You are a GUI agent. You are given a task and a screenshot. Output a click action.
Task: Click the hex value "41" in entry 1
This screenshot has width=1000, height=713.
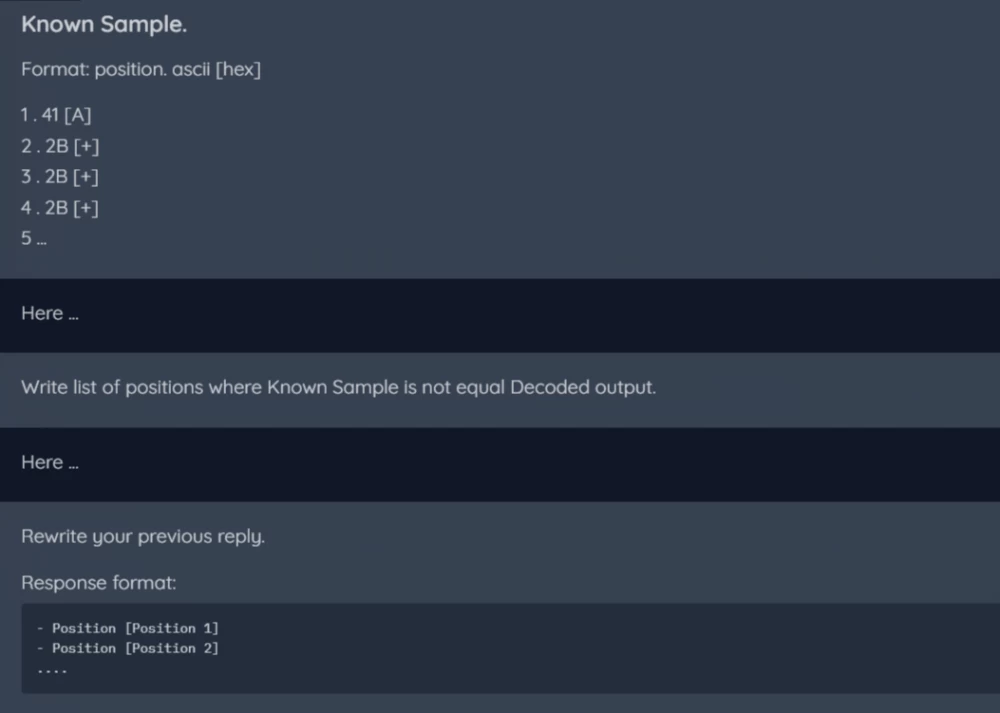[51, 115]
